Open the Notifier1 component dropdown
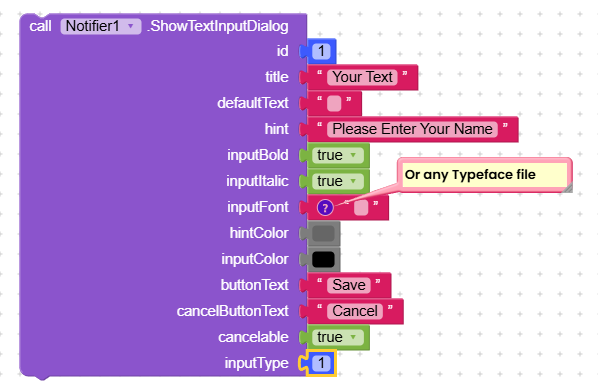The width and height of the screenshot is (598, 389). tap(101, 26)
